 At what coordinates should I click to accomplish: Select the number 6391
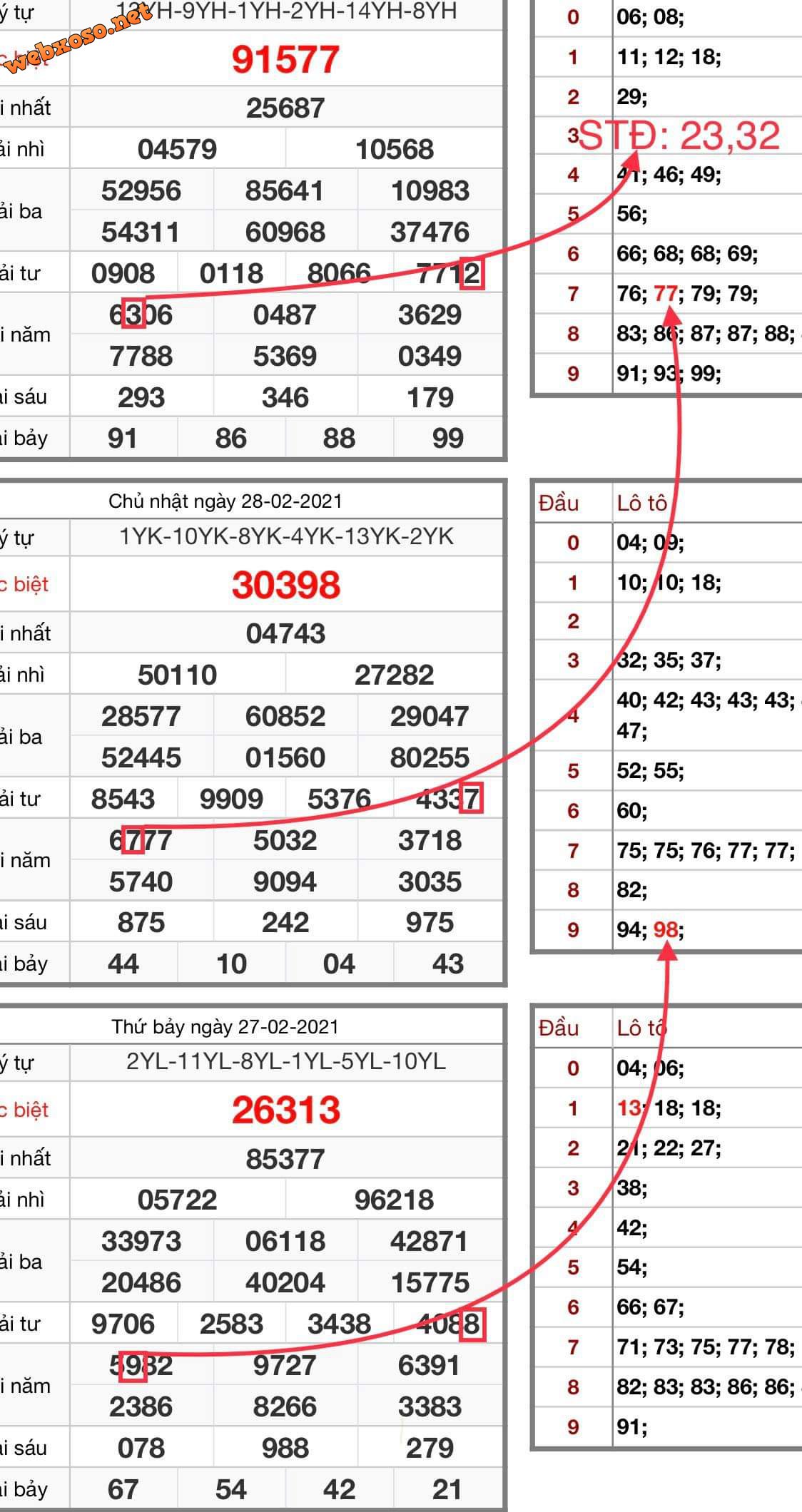430,1366
